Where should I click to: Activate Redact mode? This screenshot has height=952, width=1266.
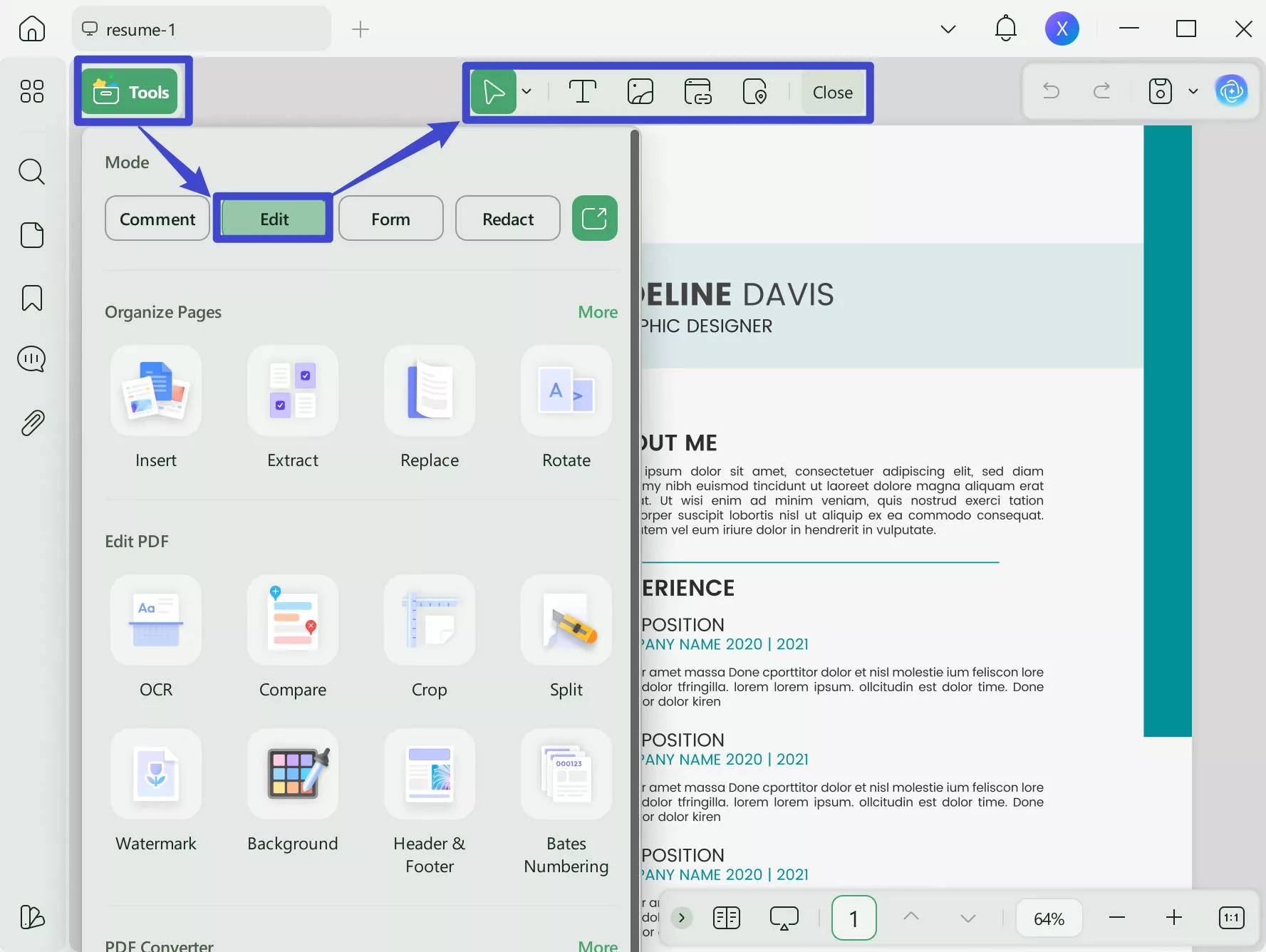508,219
